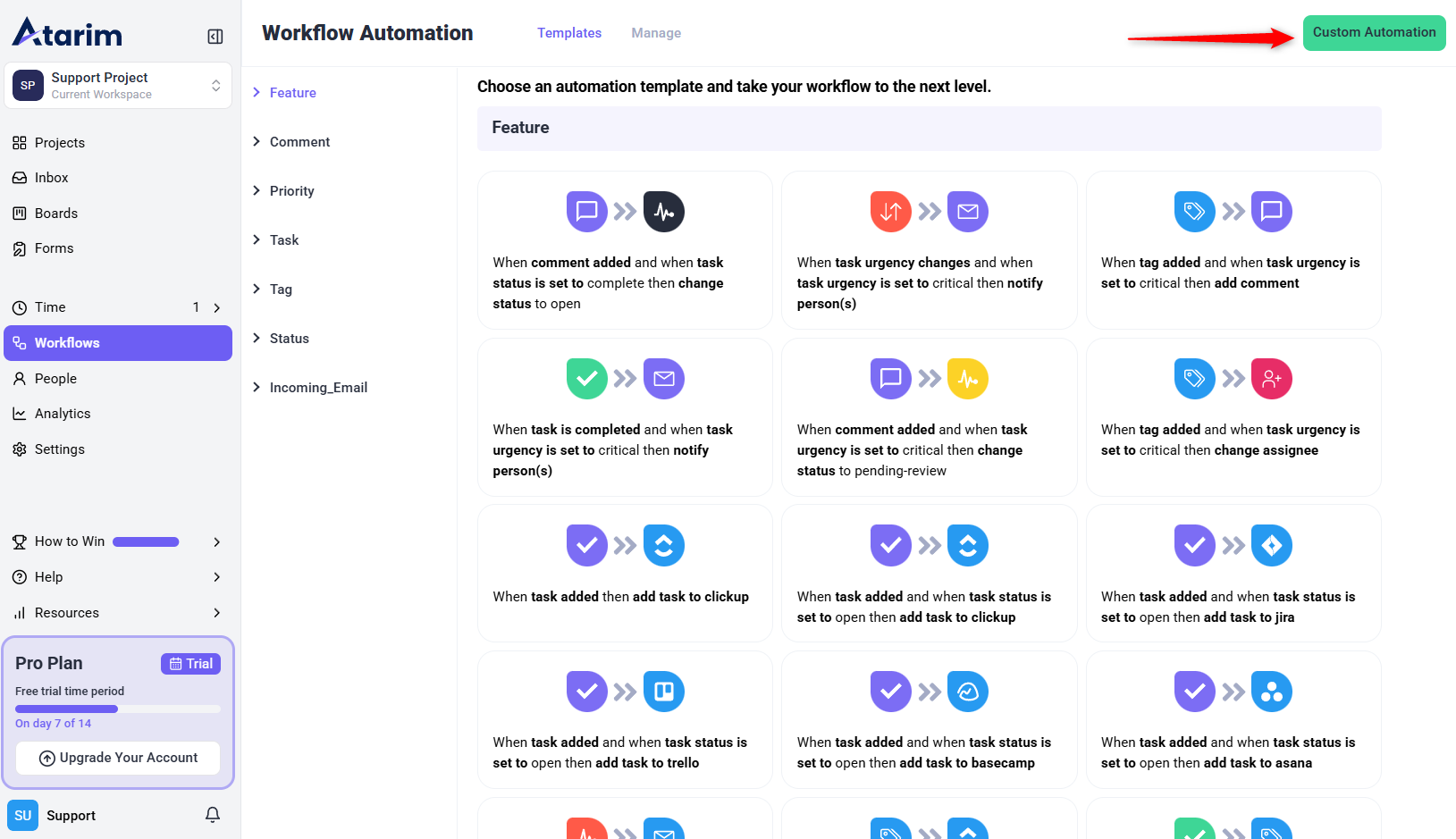
Task: Open the Support Project workspace switcher
Action: [x=118, y=86]
